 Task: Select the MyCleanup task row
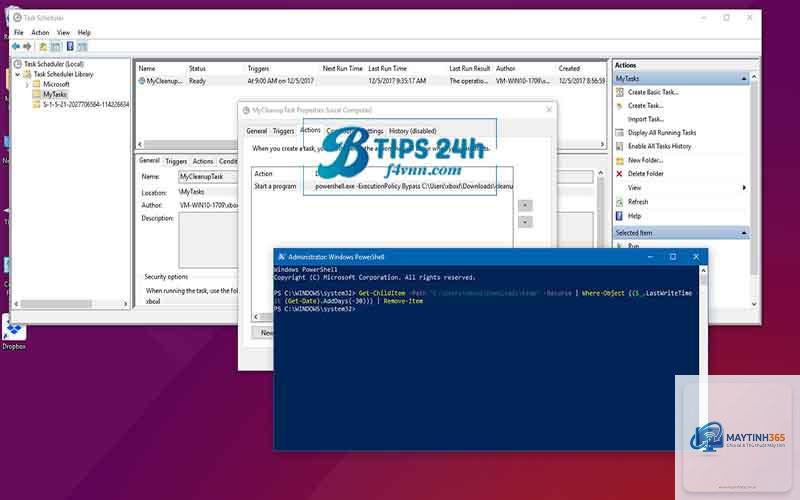point(371,81)
